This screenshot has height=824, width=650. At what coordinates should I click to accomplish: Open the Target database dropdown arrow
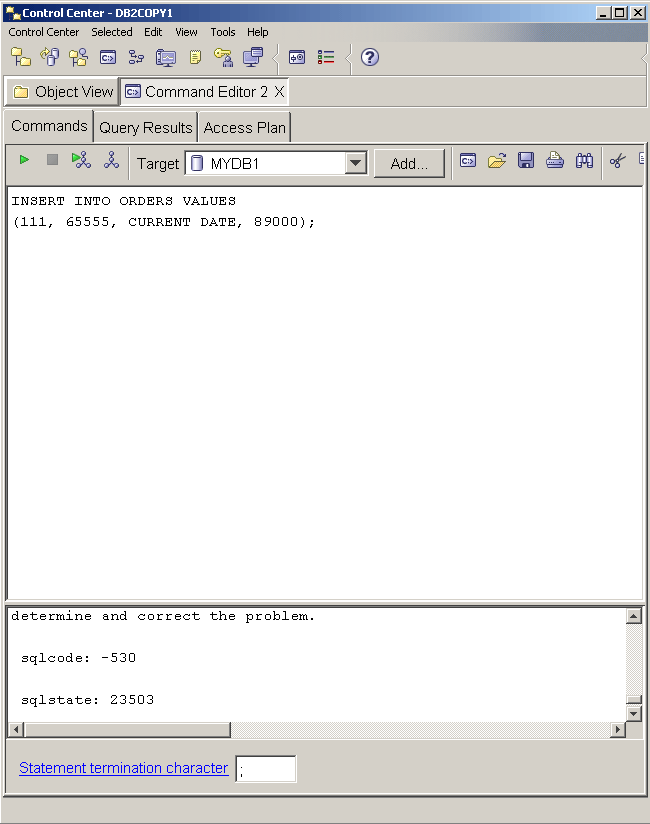click(356, 163)
